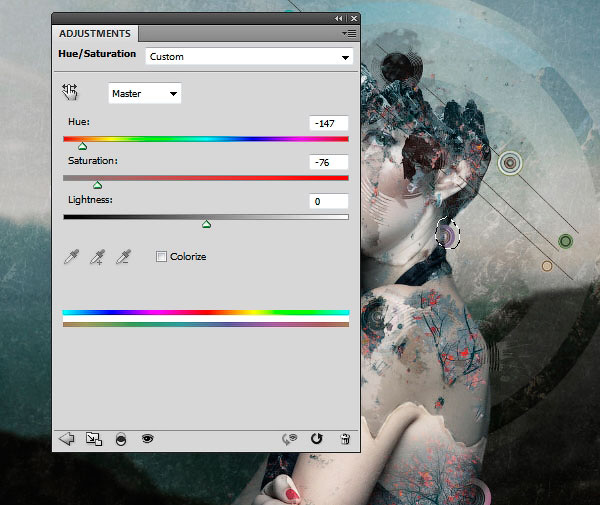Viewport: 600px width, 505px height.
Task: Enable the Colorize checkbox
Action: point(161,256)
